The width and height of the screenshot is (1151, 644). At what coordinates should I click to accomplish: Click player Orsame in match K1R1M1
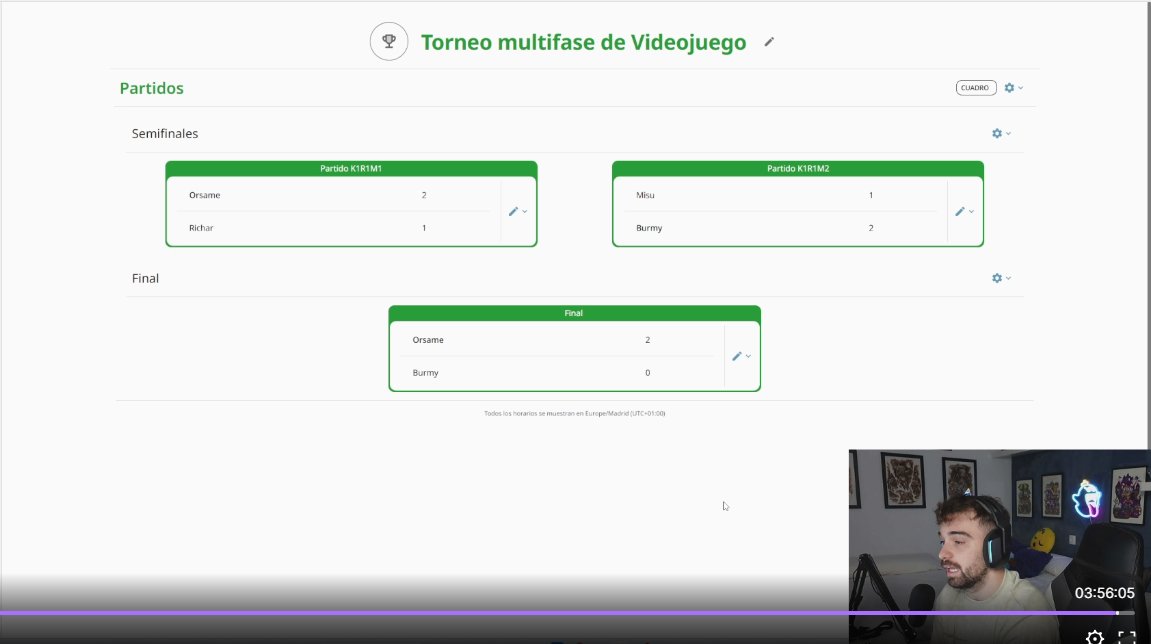205,195
